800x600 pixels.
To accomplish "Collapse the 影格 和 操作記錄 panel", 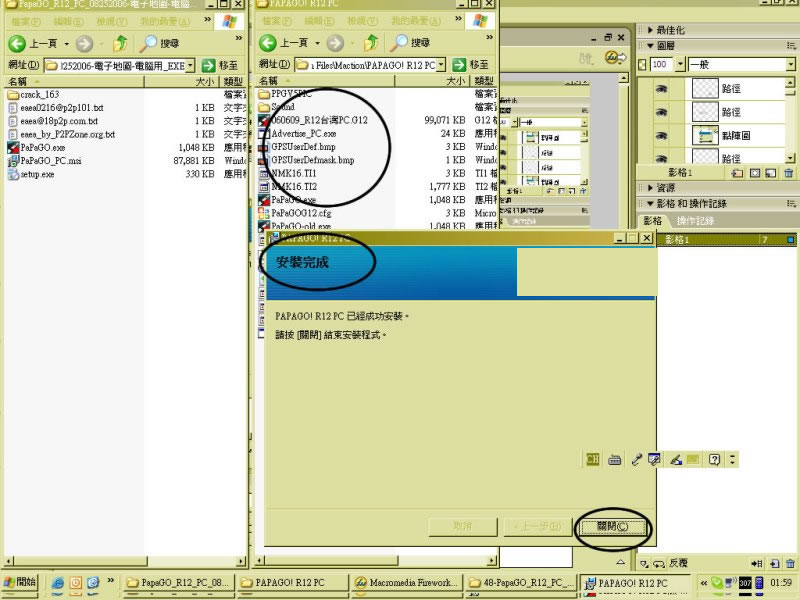I will click(651, 204).
